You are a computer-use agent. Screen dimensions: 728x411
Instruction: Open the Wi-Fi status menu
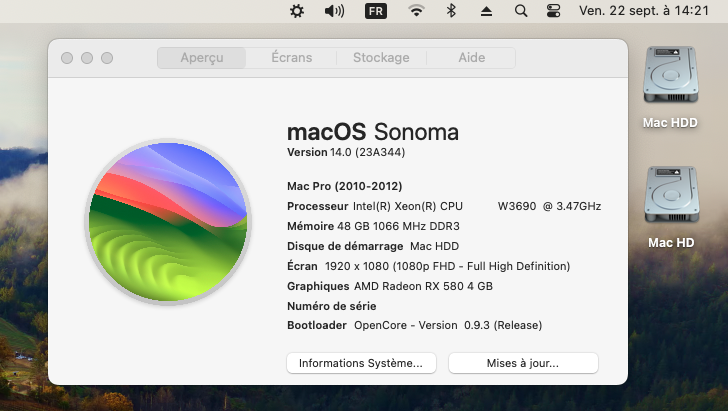click(x=416, y=11)
